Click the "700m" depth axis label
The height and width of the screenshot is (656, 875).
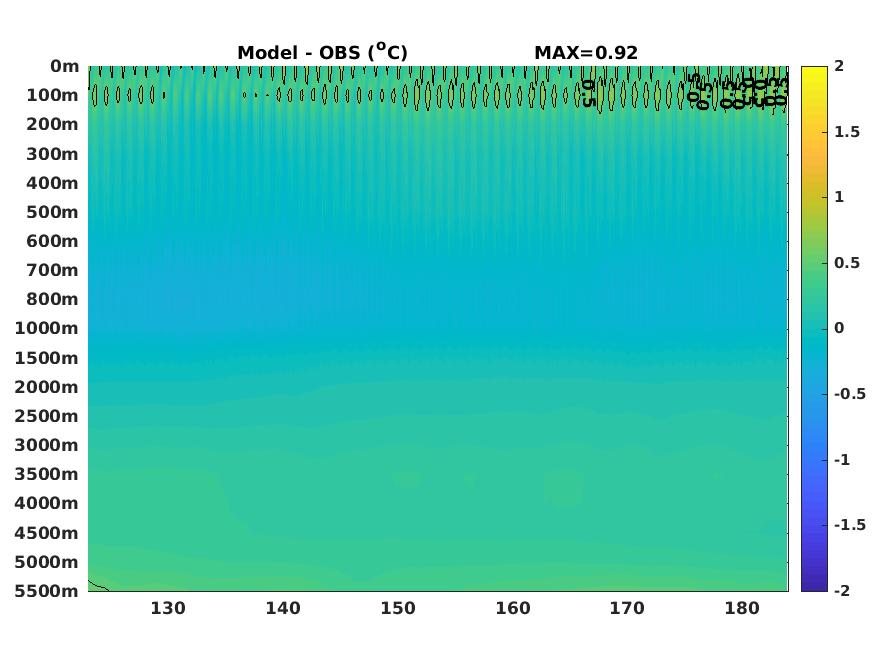(52, 270)
